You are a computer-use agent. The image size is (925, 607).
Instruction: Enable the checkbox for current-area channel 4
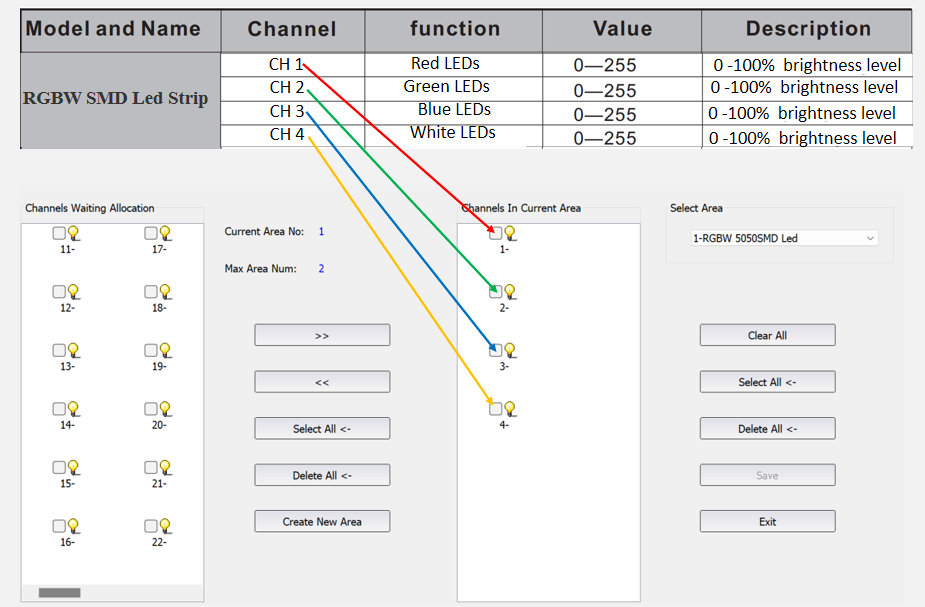pos(496,409)
